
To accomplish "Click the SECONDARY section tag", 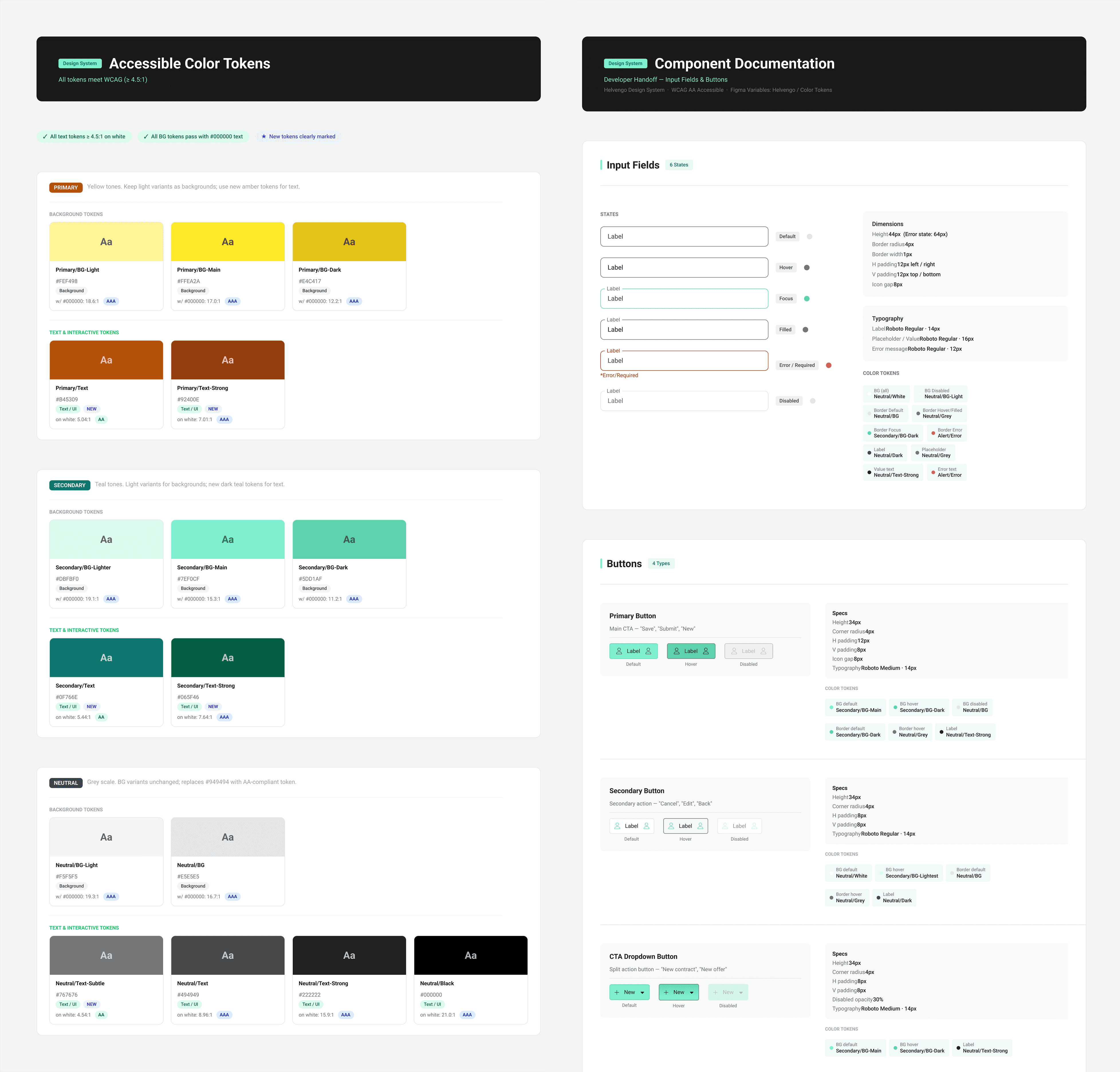I will click(70, 485).
